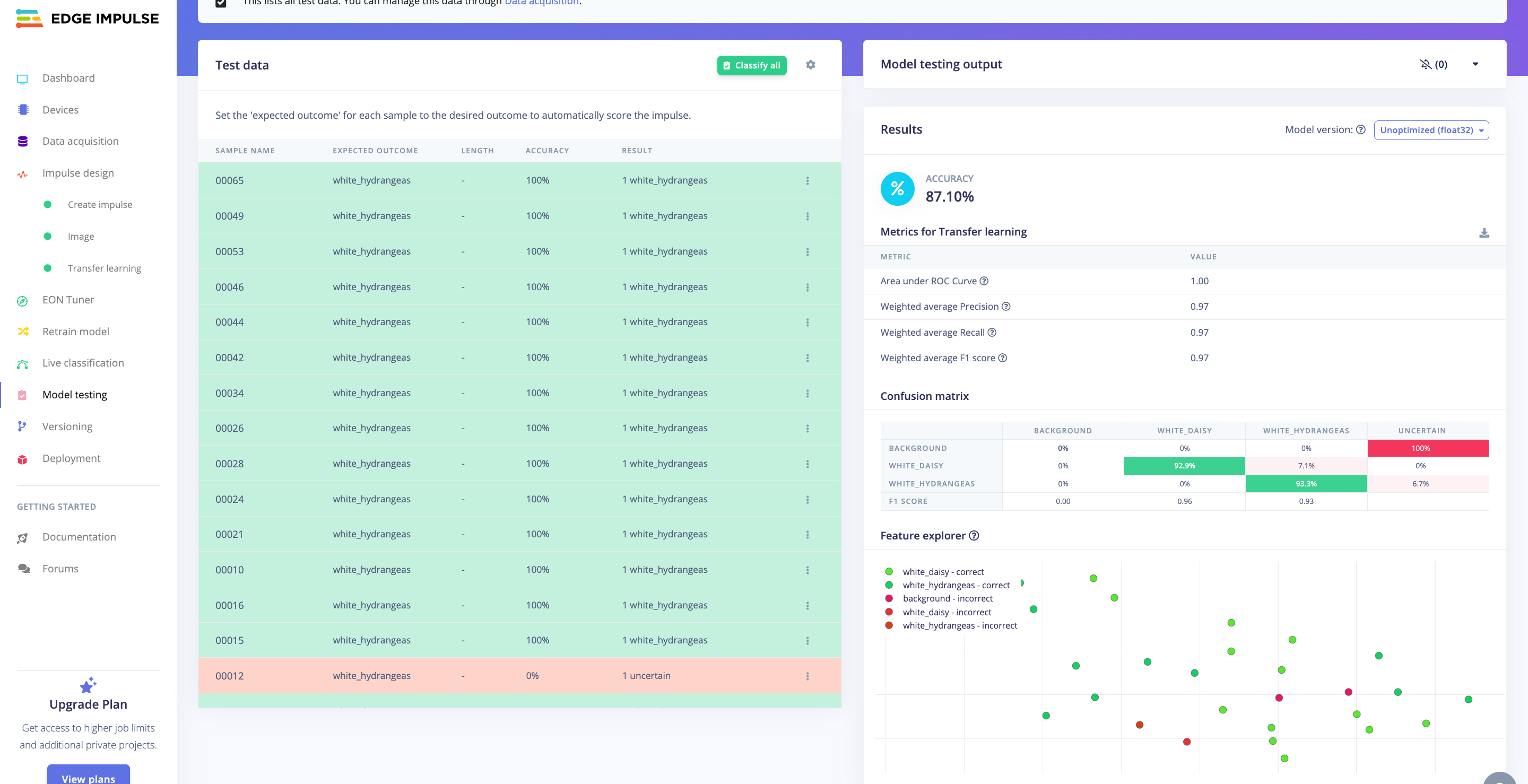Open help for Area under ROC Curve
1528x784 pixels.
tap(984, 281)
